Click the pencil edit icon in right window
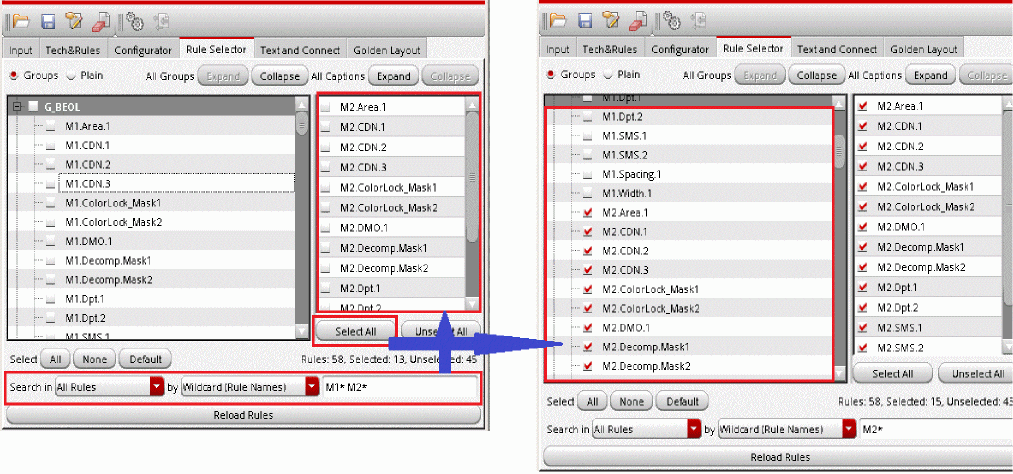Image resolution: width=1013 pixels, height=474 pixels. (611, 21)
